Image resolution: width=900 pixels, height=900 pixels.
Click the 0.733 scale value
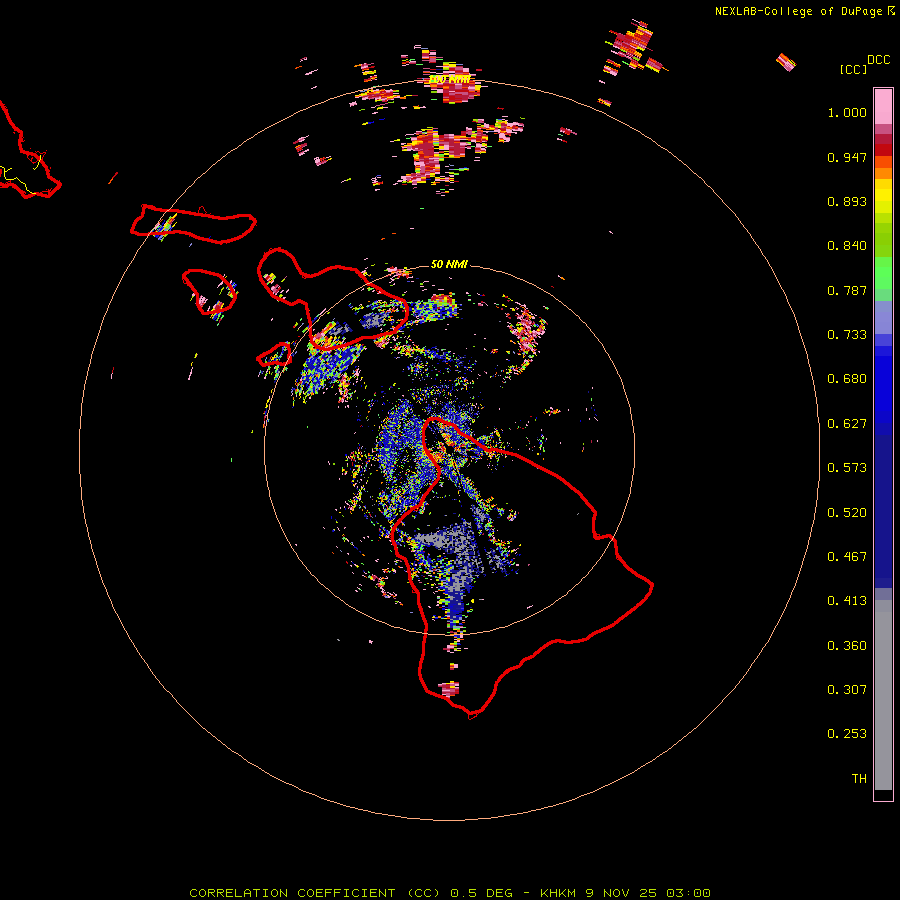pyautogui.click(x=847, y=335)
